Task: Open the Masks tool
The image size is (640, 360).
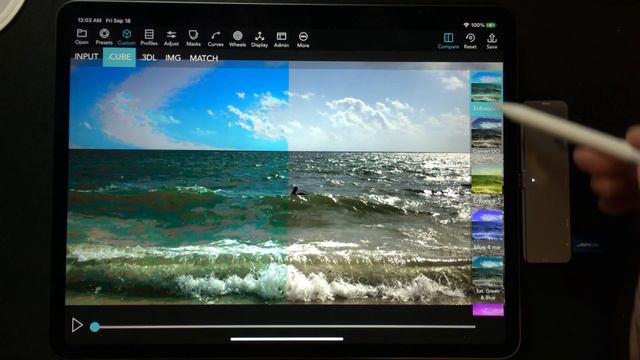Action: 193,38
